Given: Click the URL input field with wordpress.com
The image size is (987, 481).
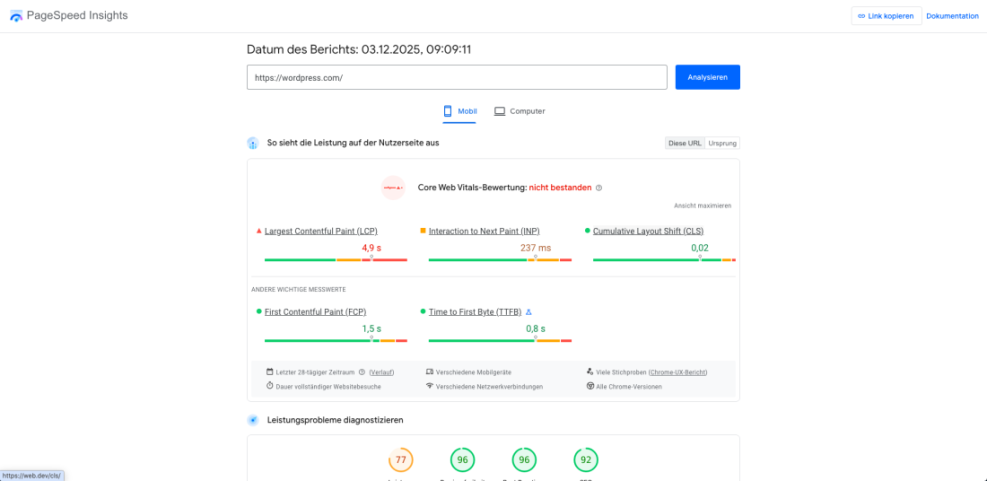Looking at the screenshot, I should click(456, 77).
